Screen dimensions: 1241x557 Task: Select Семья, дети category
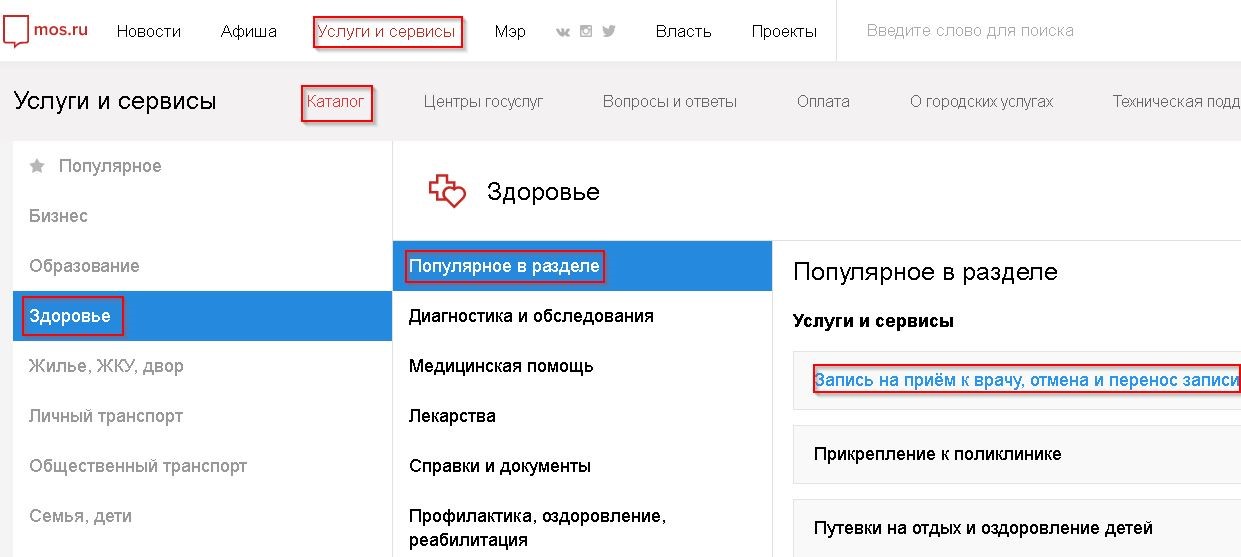click(202, 516)
